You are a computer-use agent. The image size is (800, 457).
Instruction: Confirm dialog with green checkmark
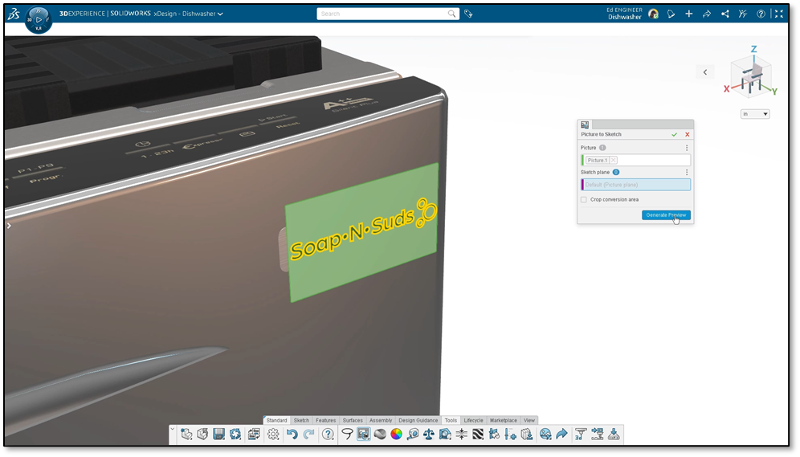(674, 134)
